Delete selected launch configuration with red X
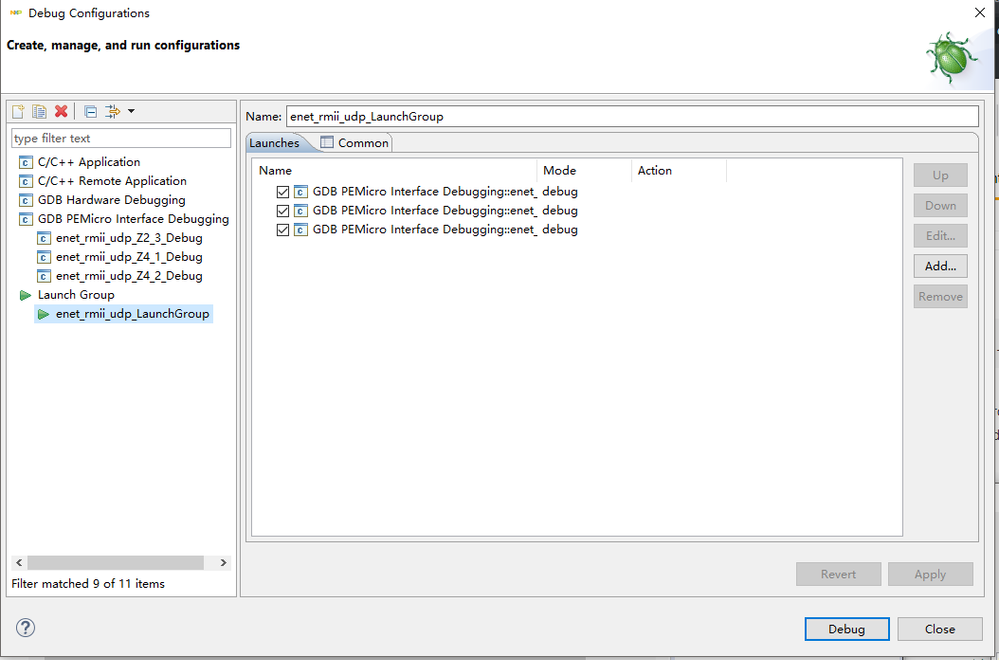999x660 pixels. (61, 111)
